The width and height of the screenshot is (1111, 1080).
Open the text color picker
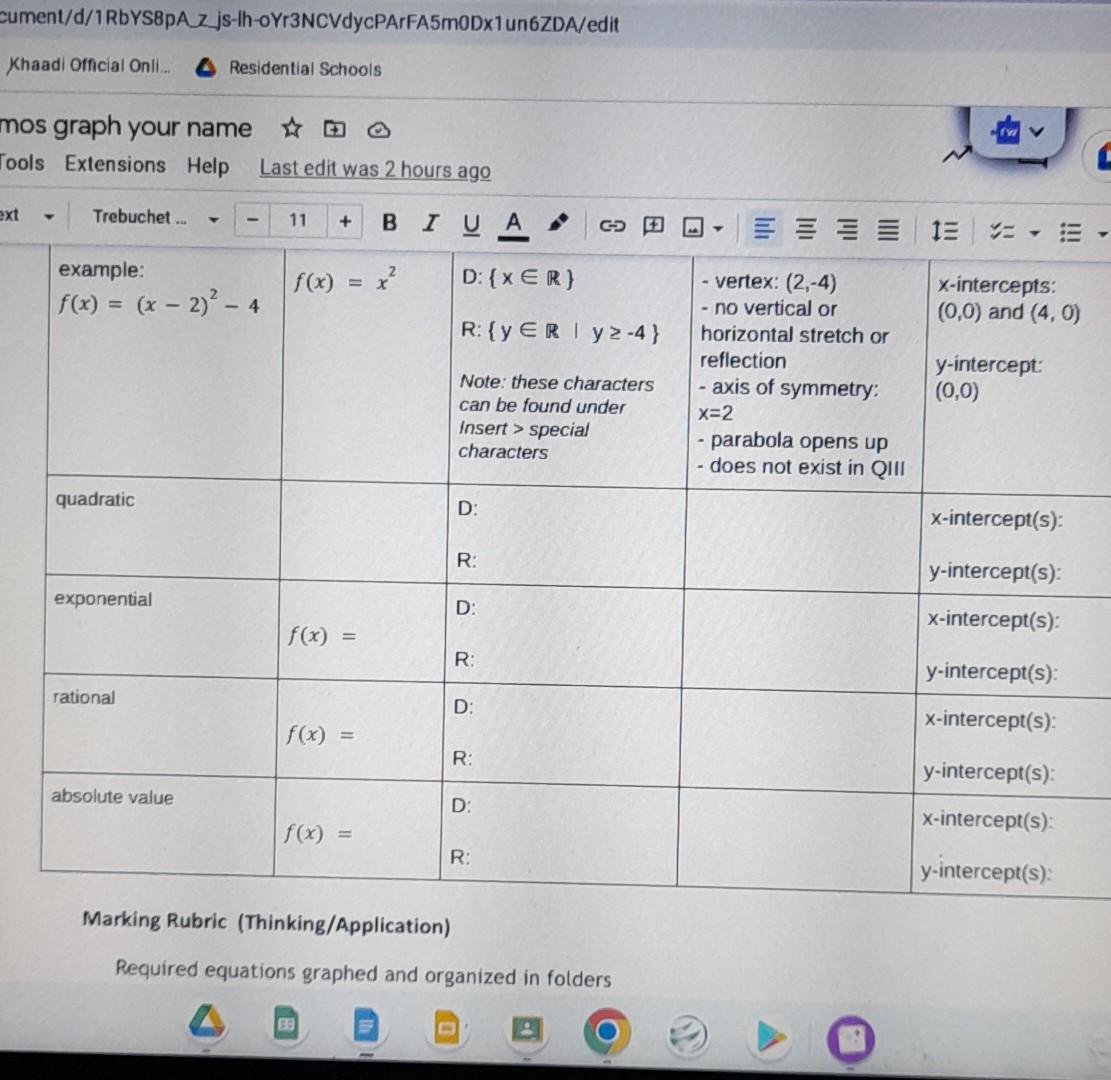[513, 223]
